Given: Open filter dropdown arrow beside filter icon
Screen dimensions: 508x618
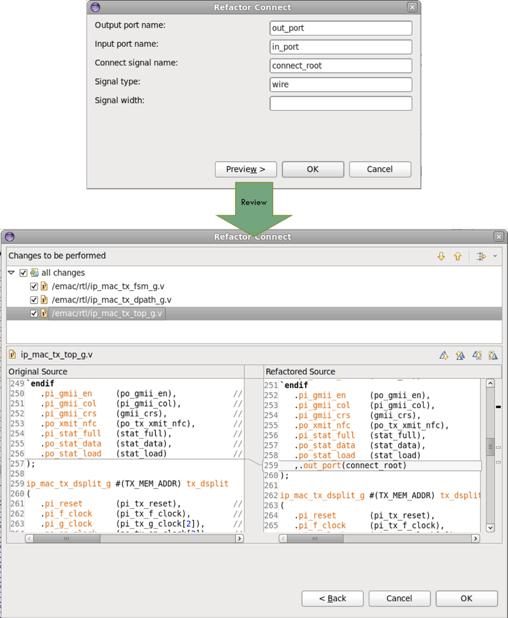Looking at the screenshot, I should (x=495, y=257).
